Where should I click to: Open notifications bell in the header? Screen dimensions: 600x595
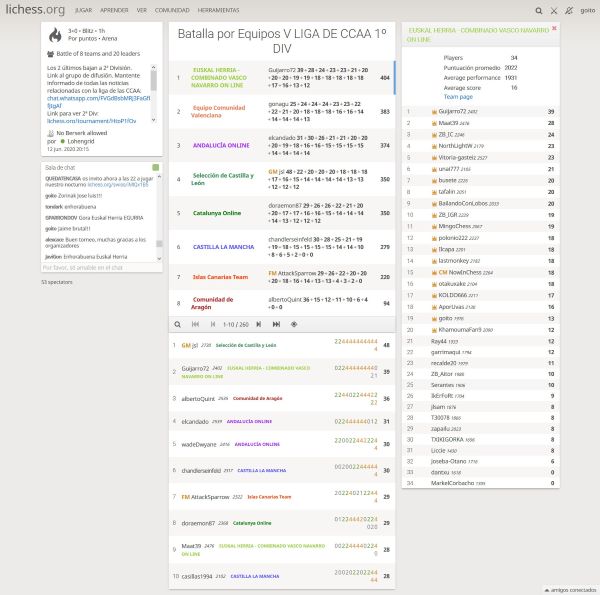point(569,9)
